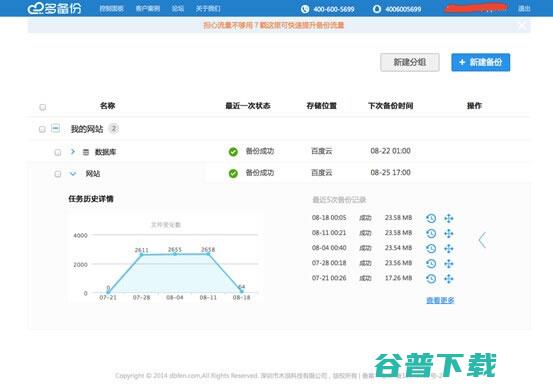553x387 pixels.
Task: Click the 操作 column header
Action: point(474,106)
